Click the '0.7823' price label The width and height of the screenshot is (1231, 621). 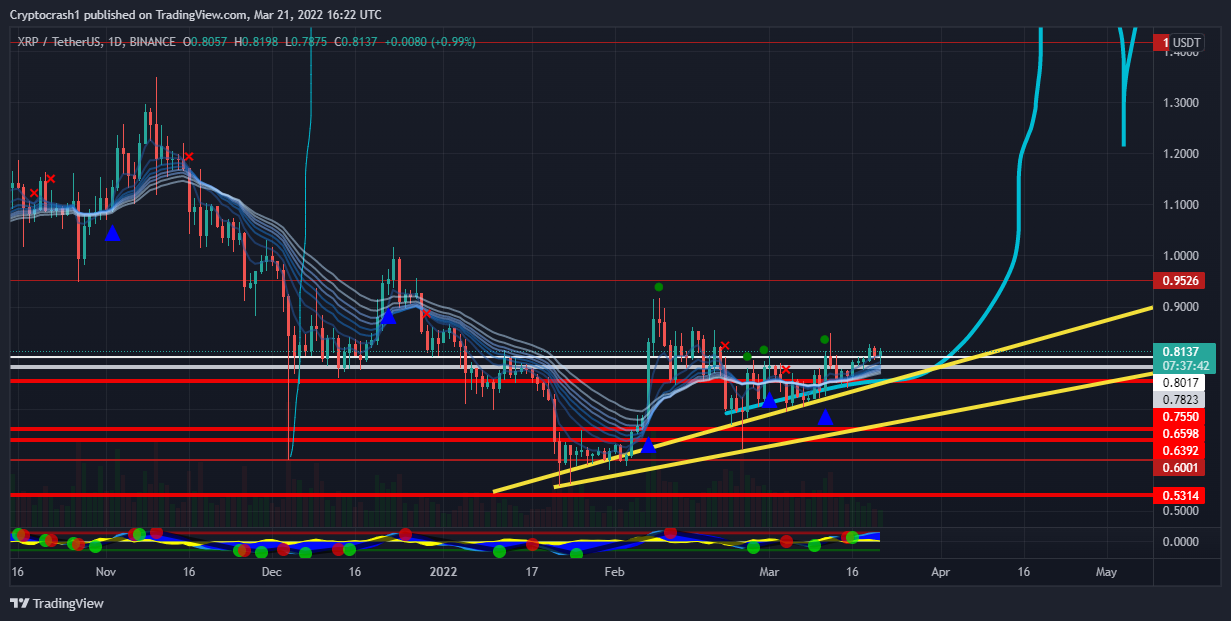point(1180,399)
